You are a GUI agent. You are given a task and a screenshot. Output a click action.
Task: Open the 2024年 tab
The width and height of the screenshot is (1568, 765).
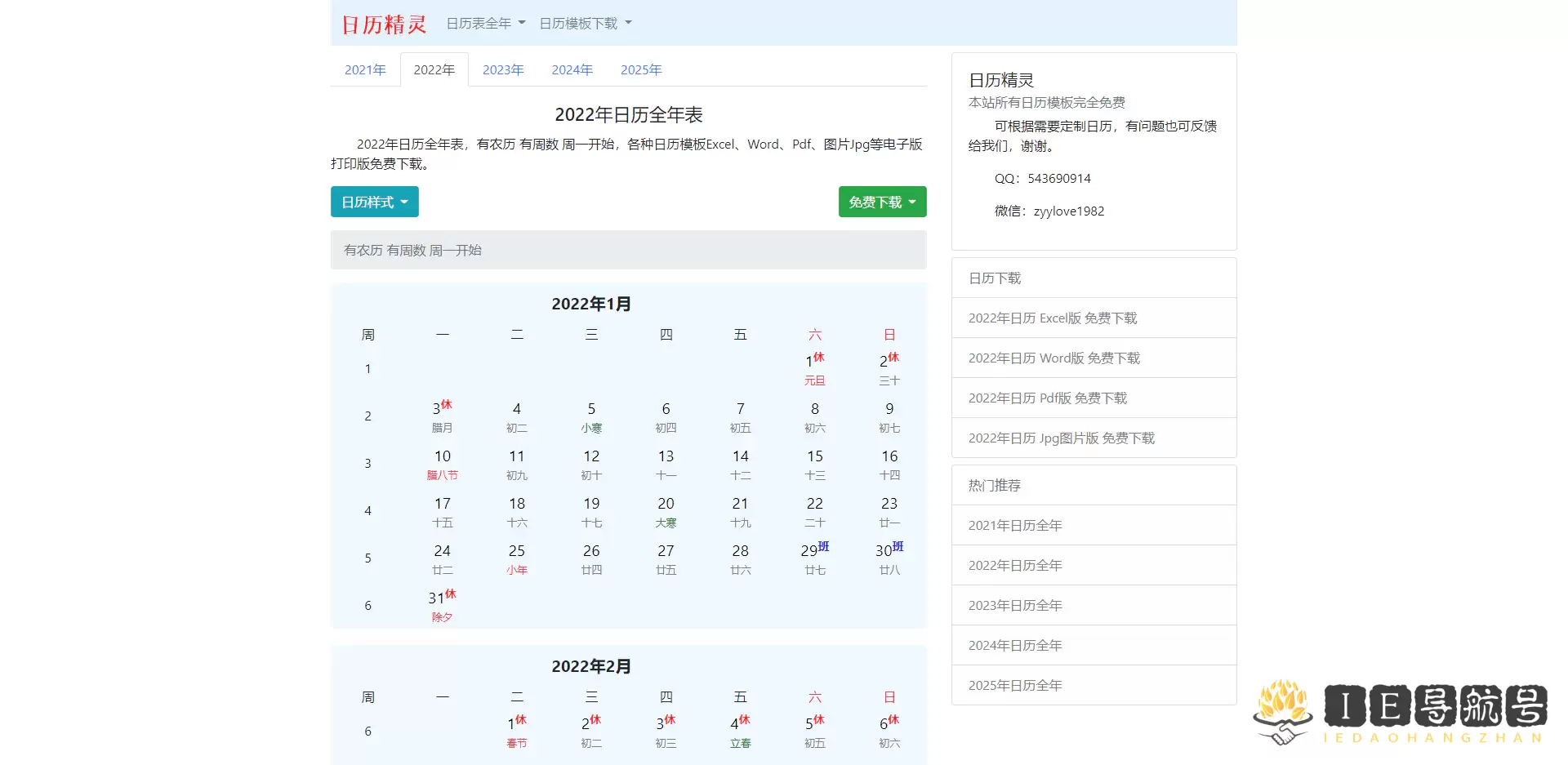tap(572, 70)
